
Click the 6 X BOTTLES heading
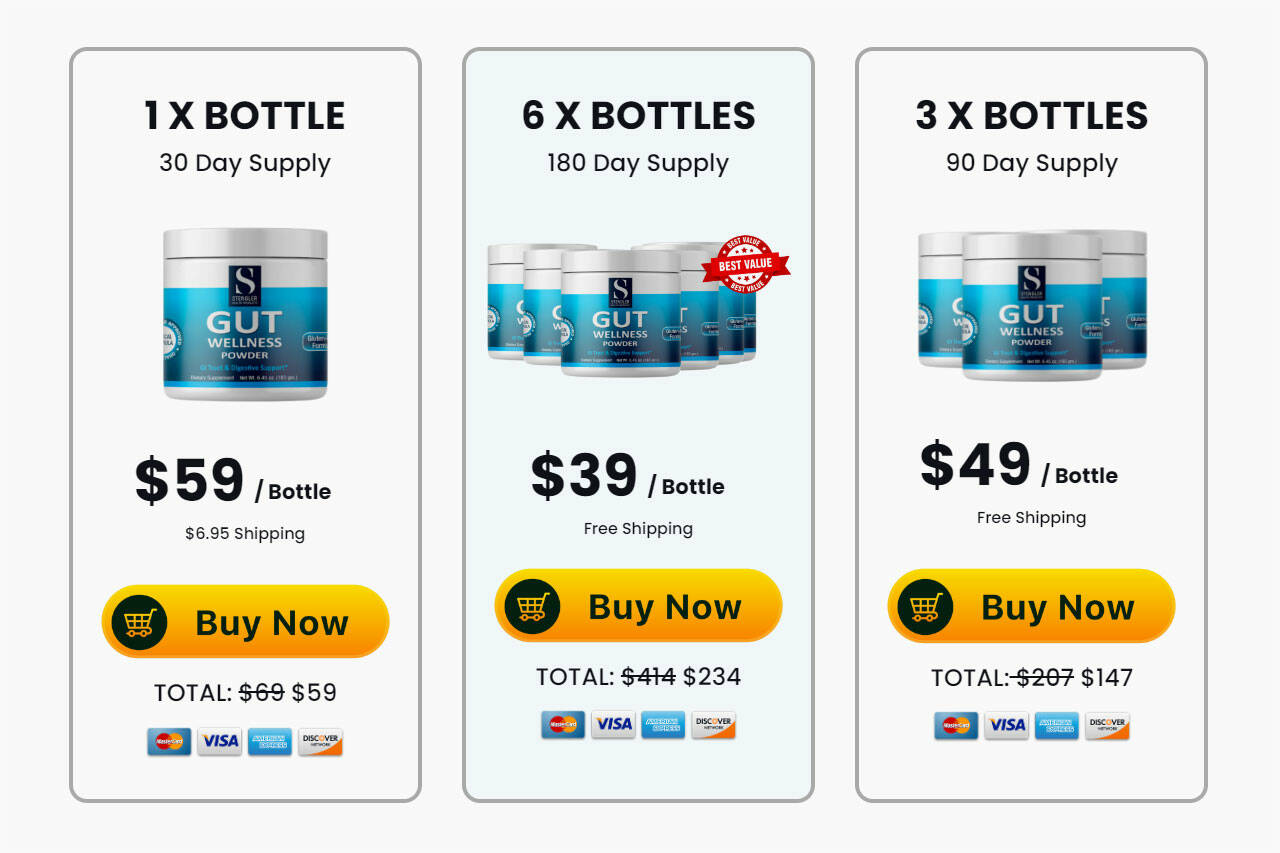[638, 116]
